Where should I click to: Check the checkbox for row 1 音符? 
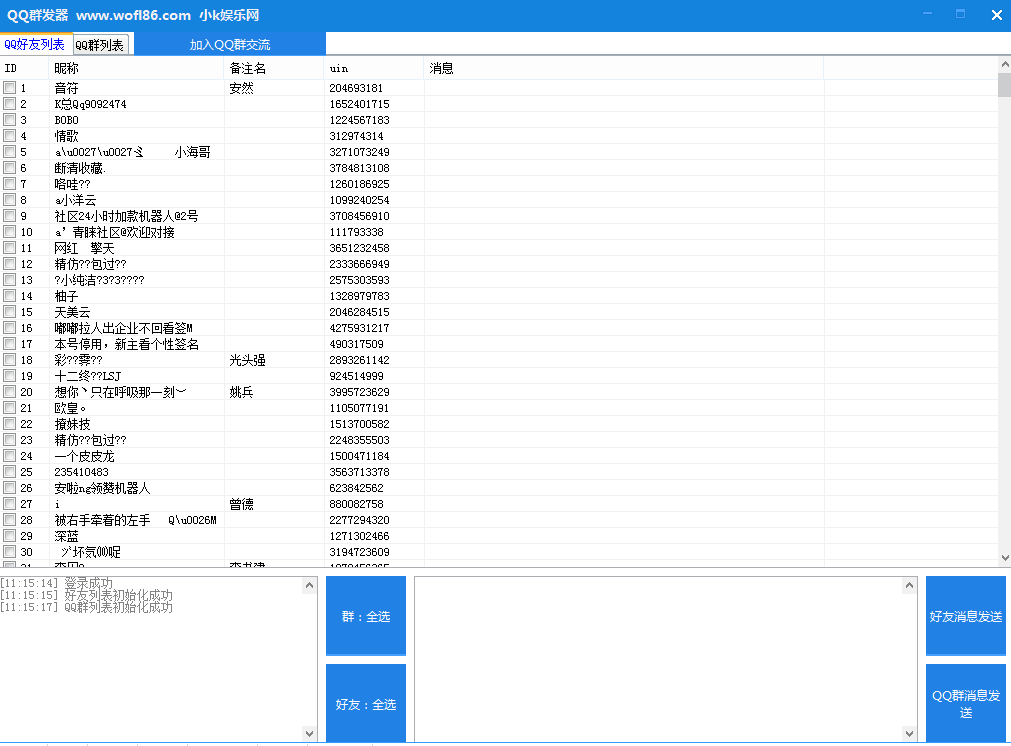10,88
